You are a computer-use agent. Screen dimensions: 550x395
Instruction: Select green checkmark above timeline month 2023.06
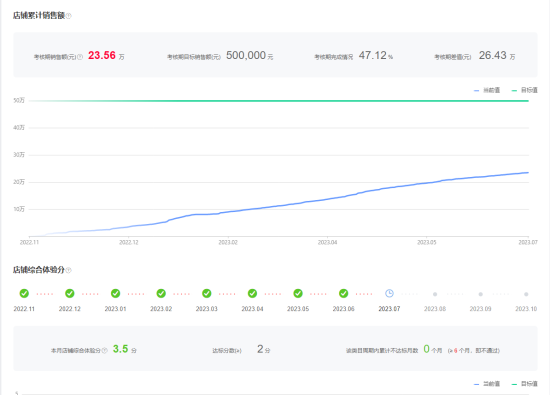point(343,293)
